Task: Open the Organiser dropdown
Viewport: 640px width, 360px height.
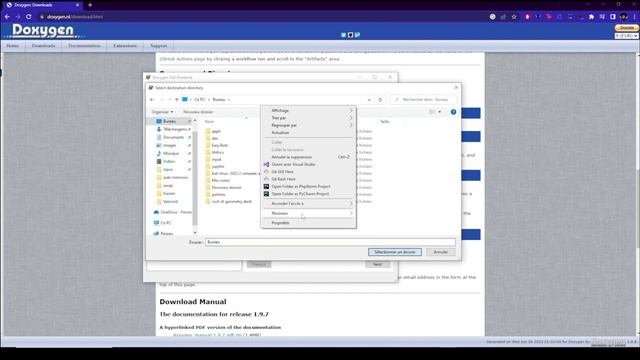Action: tap(162, 112)
